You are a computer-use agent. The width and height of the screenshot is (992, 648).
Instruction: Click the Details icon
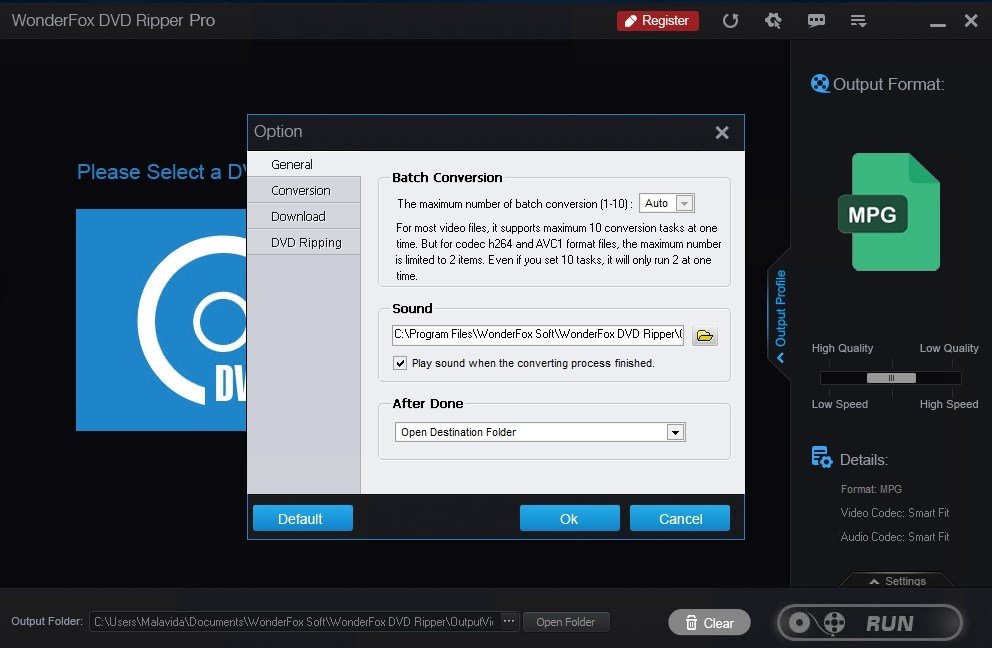[821, 457]
